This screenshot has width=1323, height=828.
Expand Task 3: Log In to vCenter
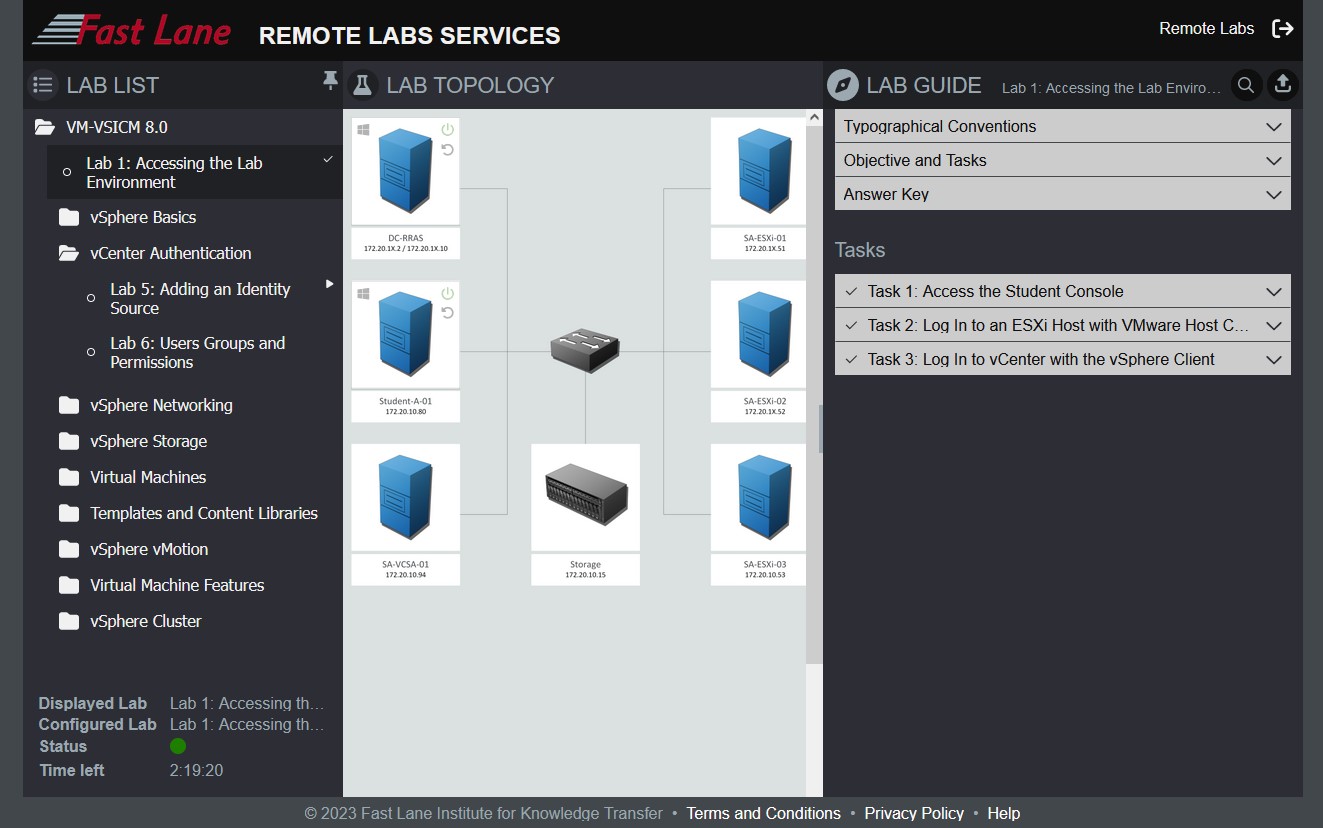pos(1063,359)
